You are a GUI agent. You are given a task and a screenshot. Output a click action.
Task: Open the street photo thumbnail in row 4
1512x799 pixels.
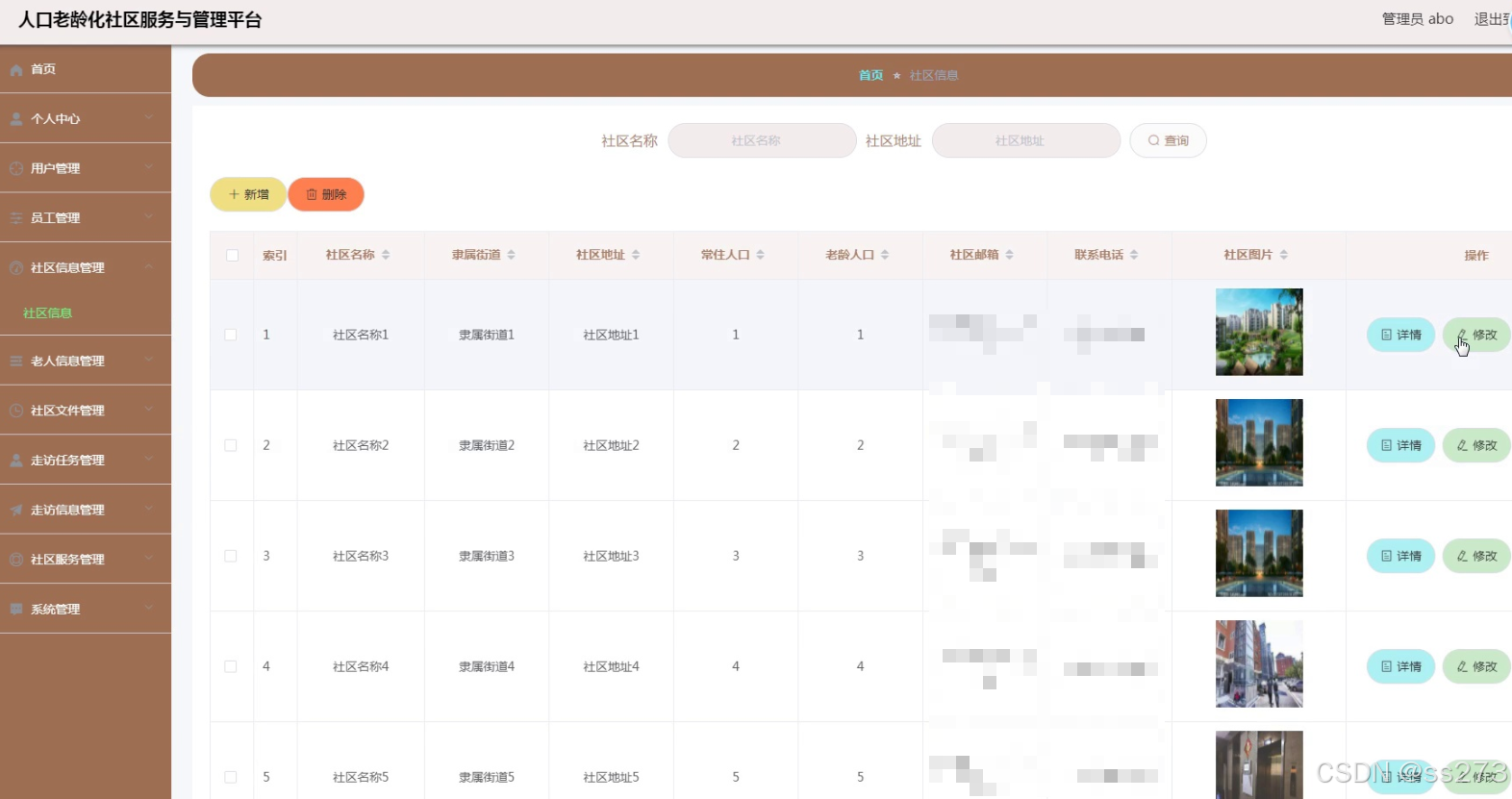pos(1259,663)
